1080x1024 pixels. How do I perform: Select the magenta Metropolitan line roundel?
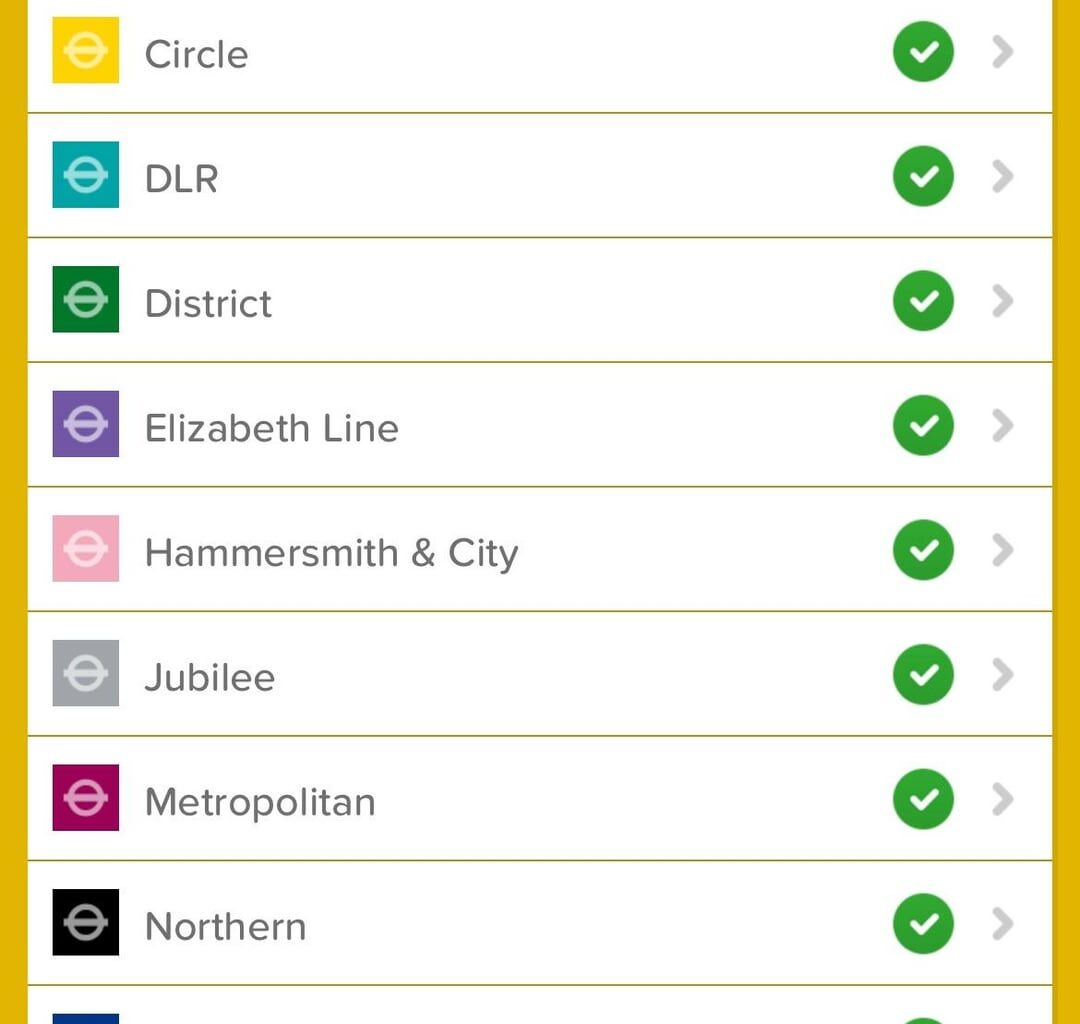pos(85,798)
